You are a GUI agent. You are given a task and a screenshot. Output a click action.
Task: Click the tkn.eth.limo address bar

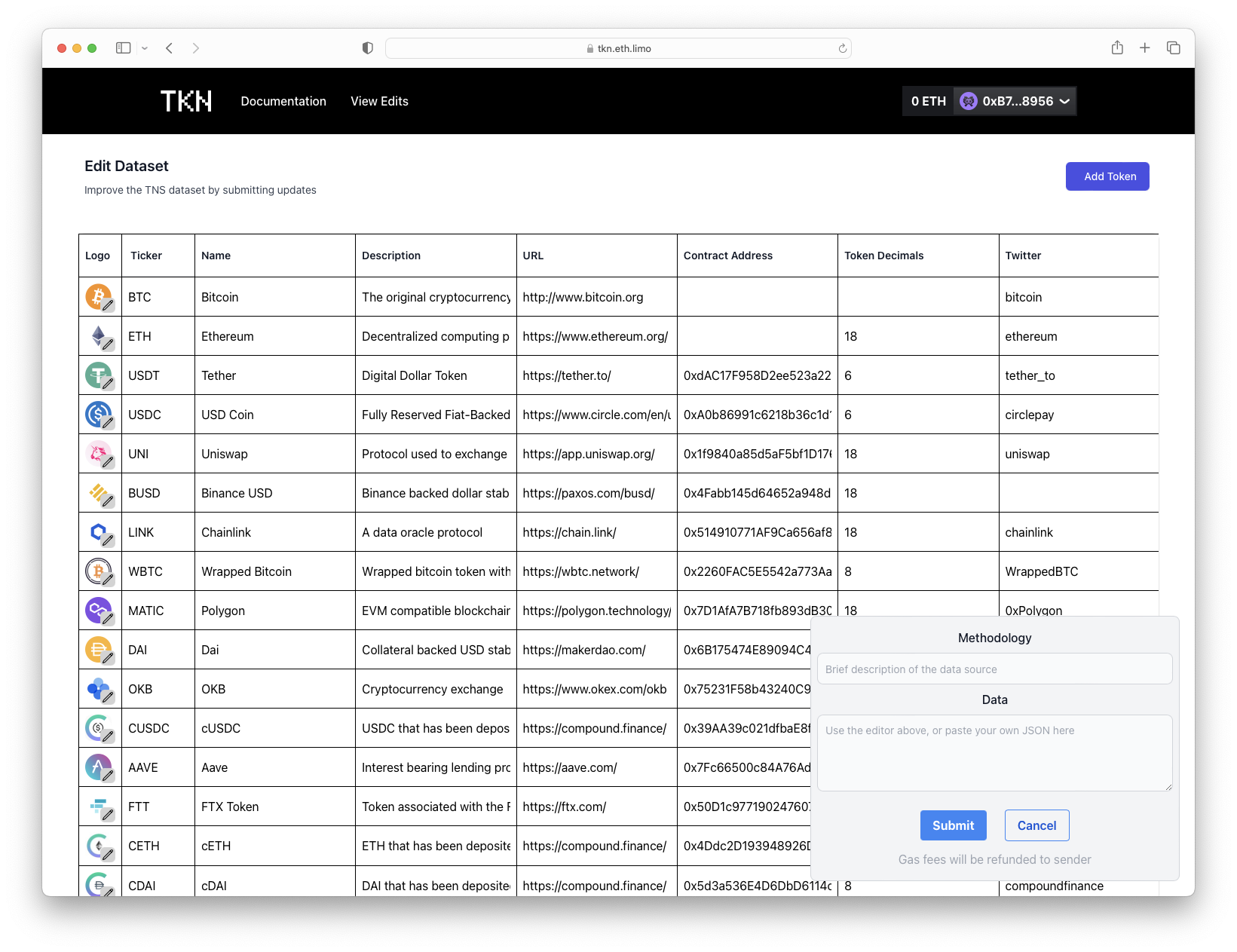click(x=618, y=48)
